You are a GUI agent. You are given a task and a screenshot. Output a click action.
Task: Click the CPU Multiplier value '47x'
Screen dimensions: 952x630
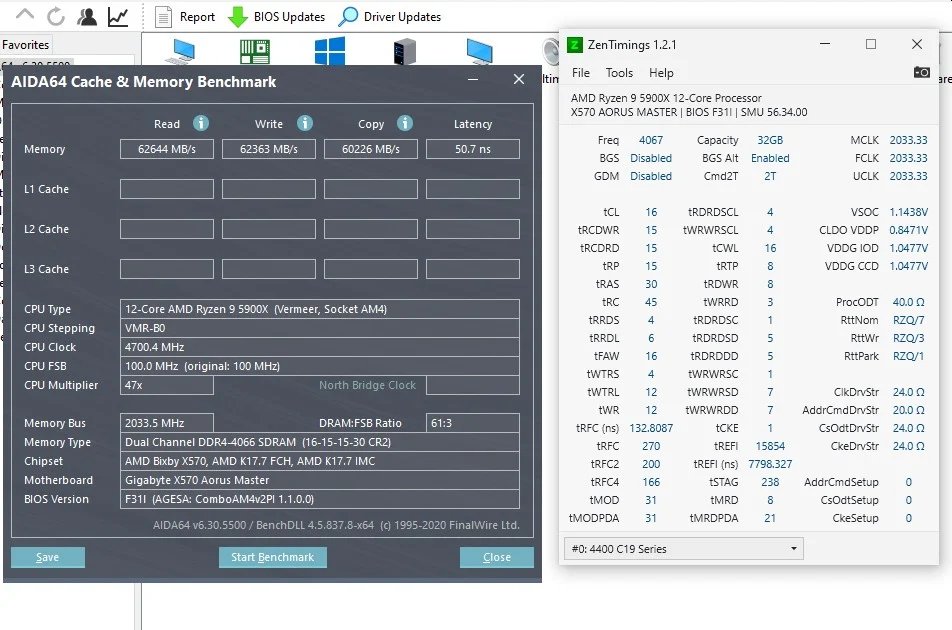coord(167,385)
